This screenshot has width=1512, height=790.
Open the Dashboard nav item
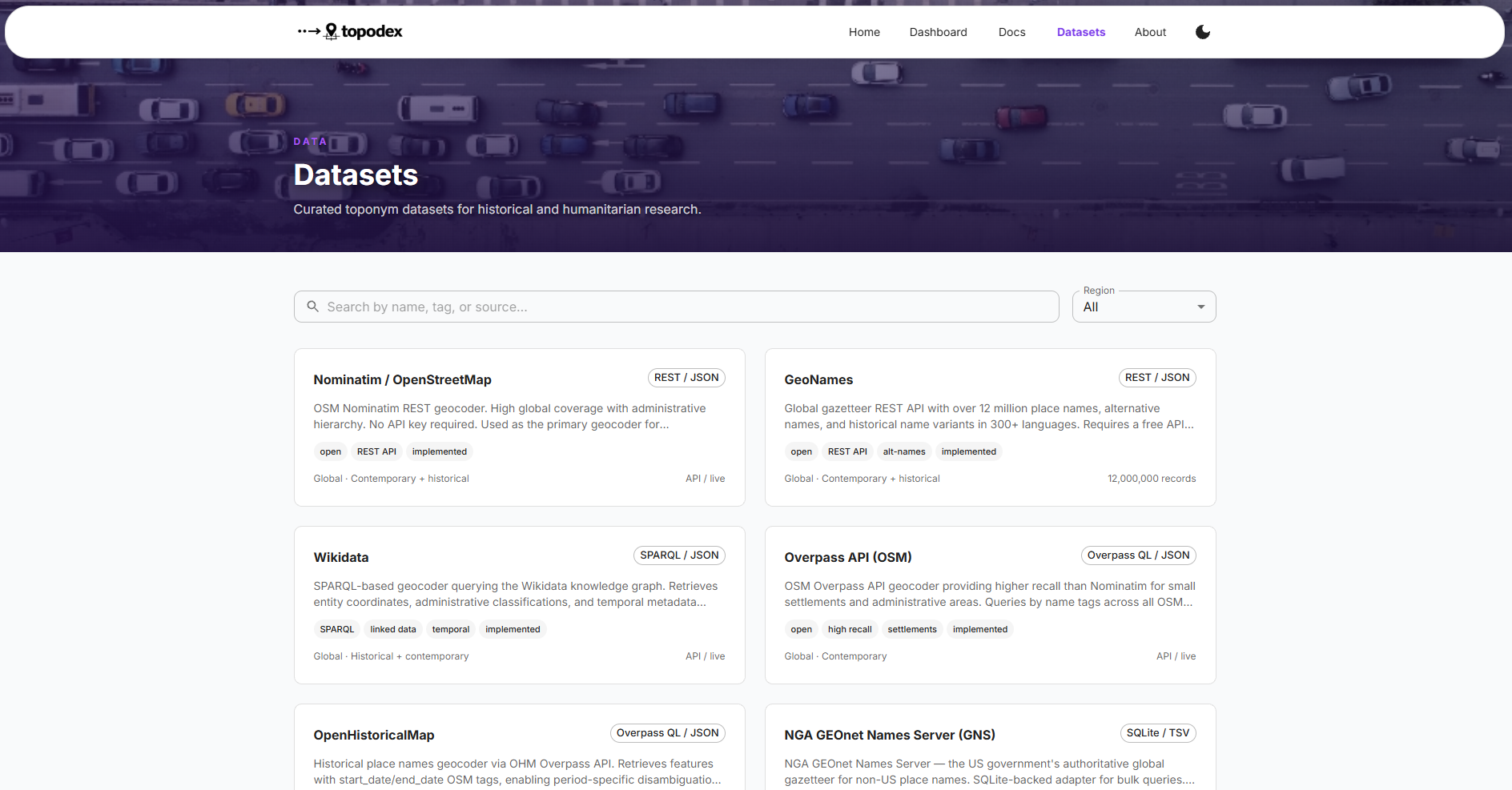tap(938, 32)
